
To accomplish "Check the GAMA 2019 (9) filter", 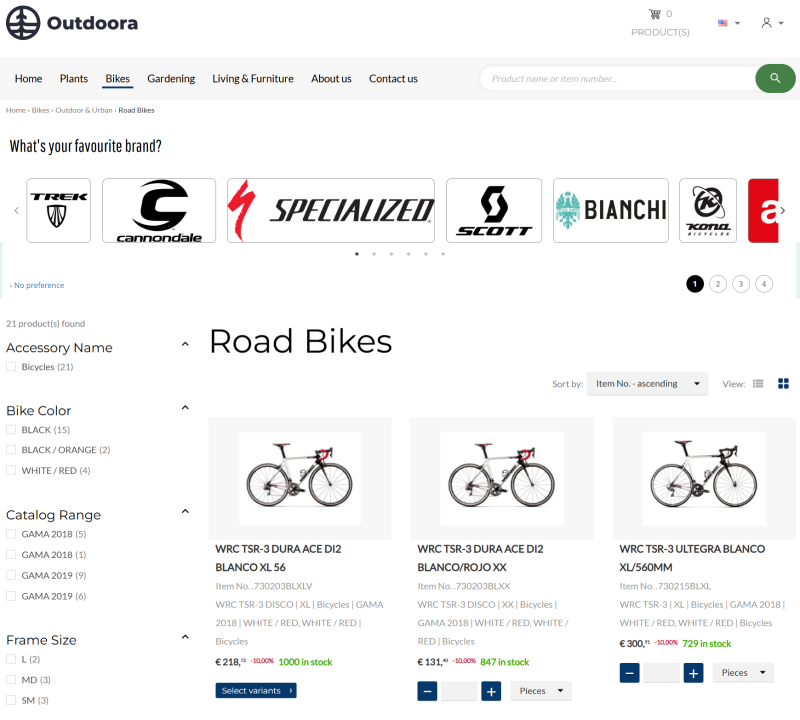I will click(x=11, y=575).
